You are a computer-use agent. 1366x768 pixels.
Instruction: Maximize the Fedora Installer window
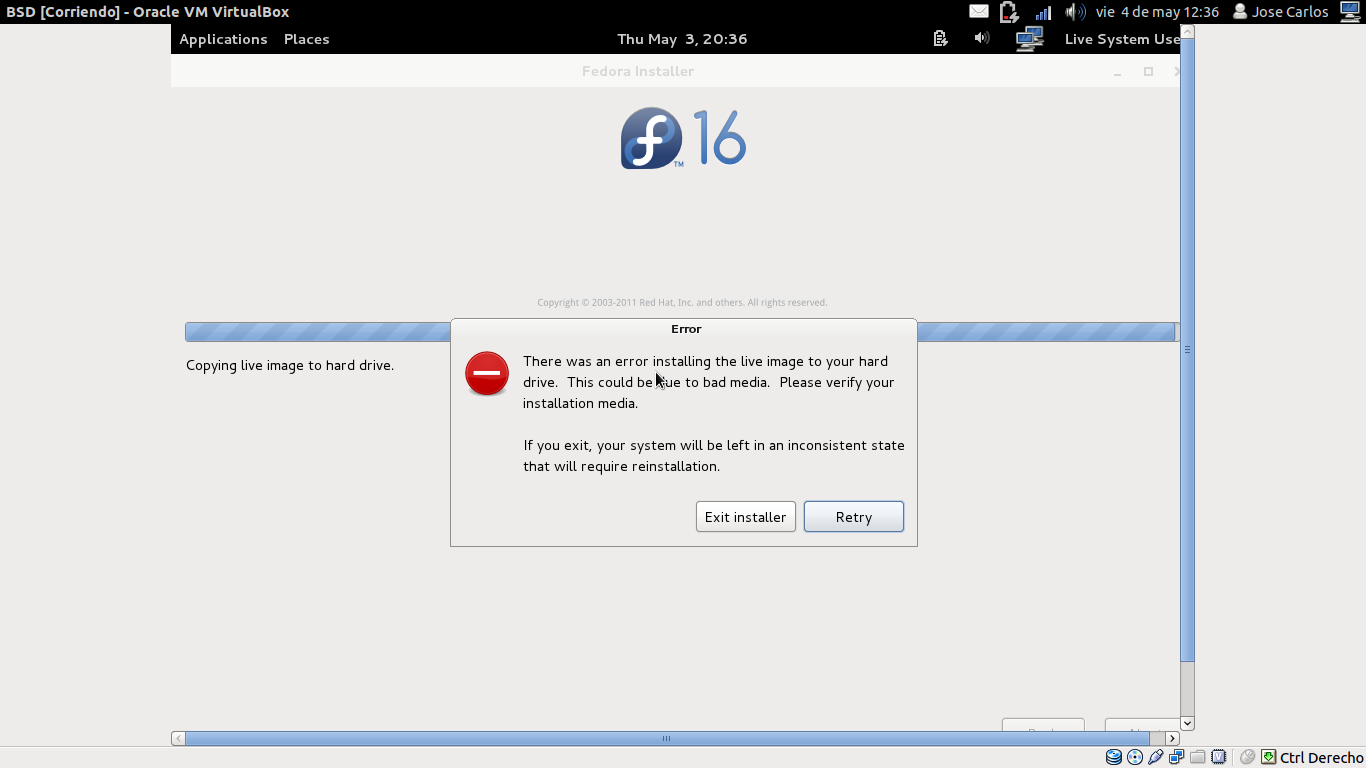click(1148, 71)
